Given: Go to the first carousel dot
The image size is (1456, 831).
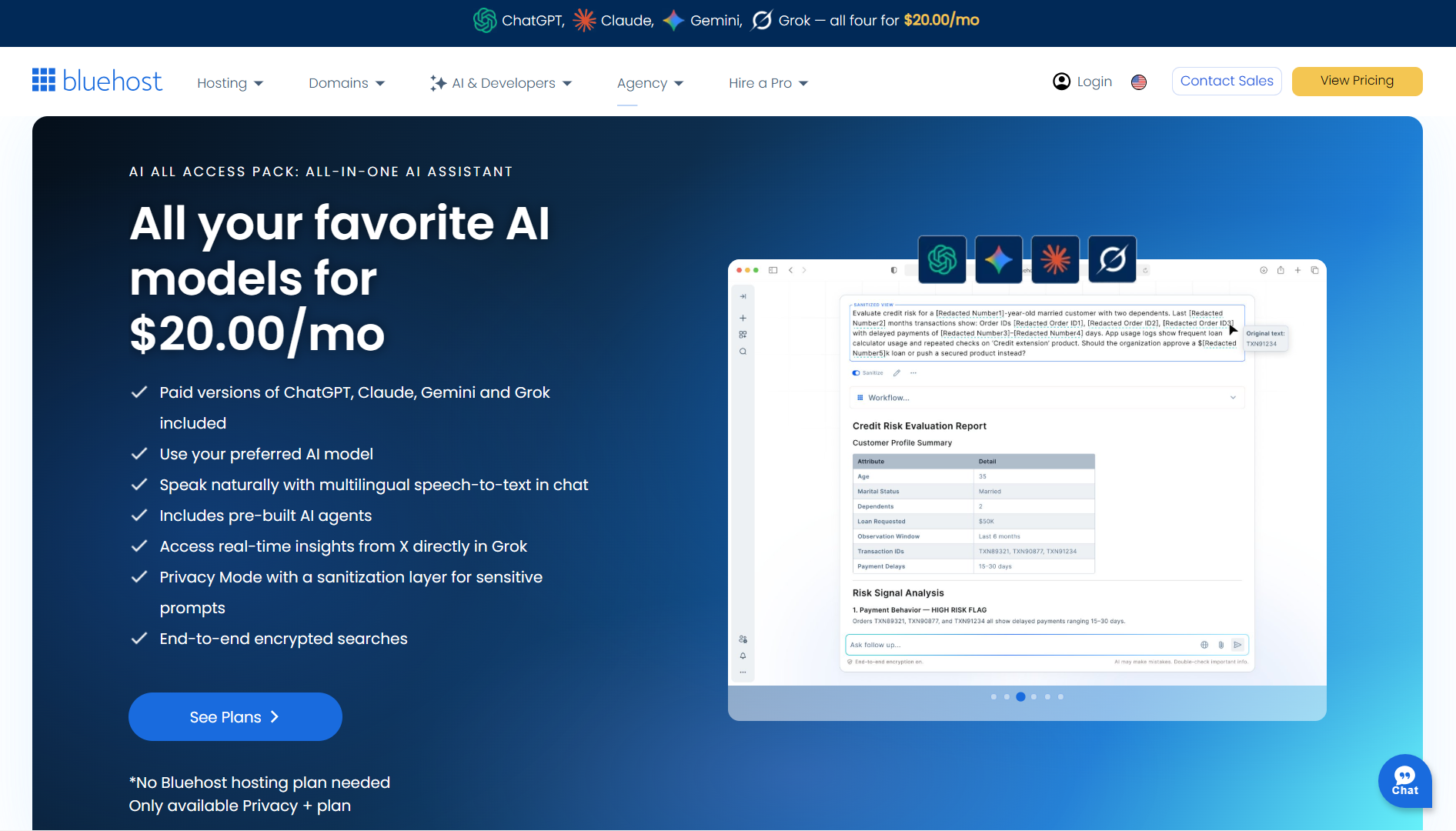Looking at the screenshot, I should pyautogui.click(x=993, y=697).
